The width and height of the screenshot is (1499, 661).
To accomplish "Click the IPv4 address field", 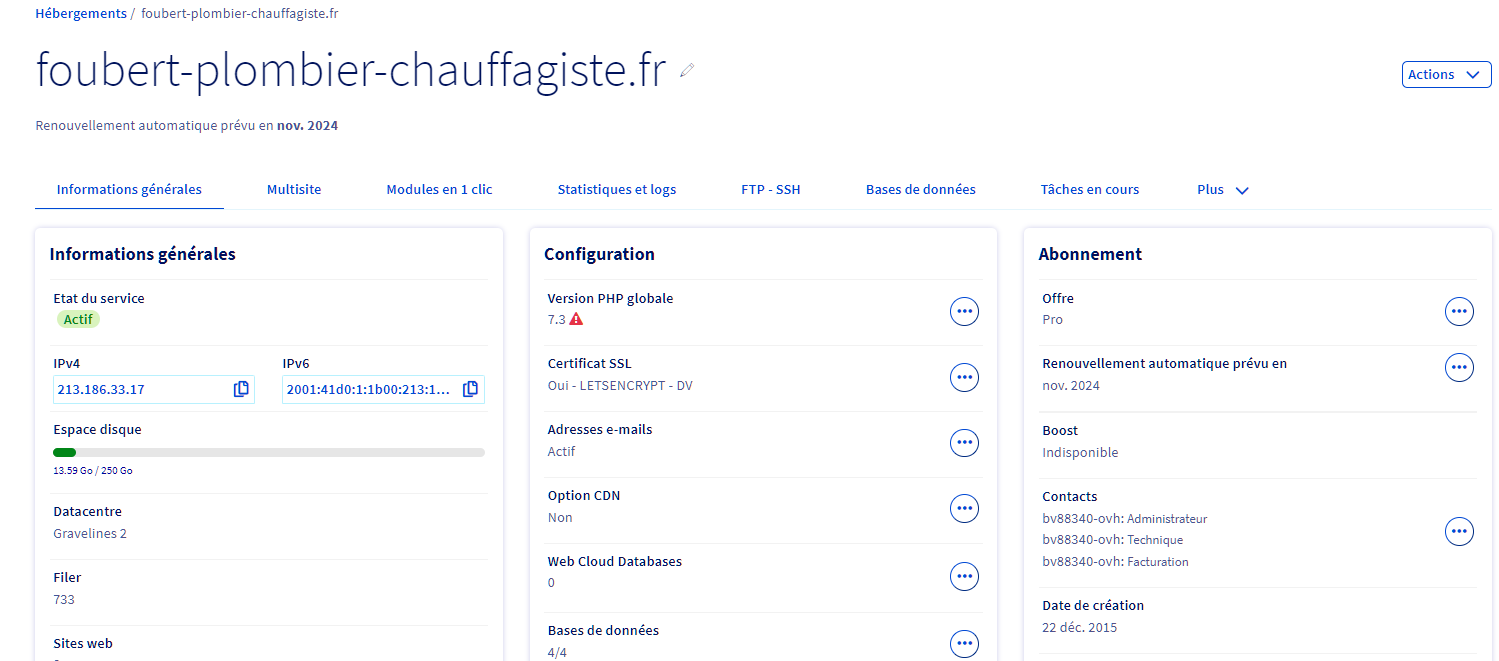I will [154, 389].
